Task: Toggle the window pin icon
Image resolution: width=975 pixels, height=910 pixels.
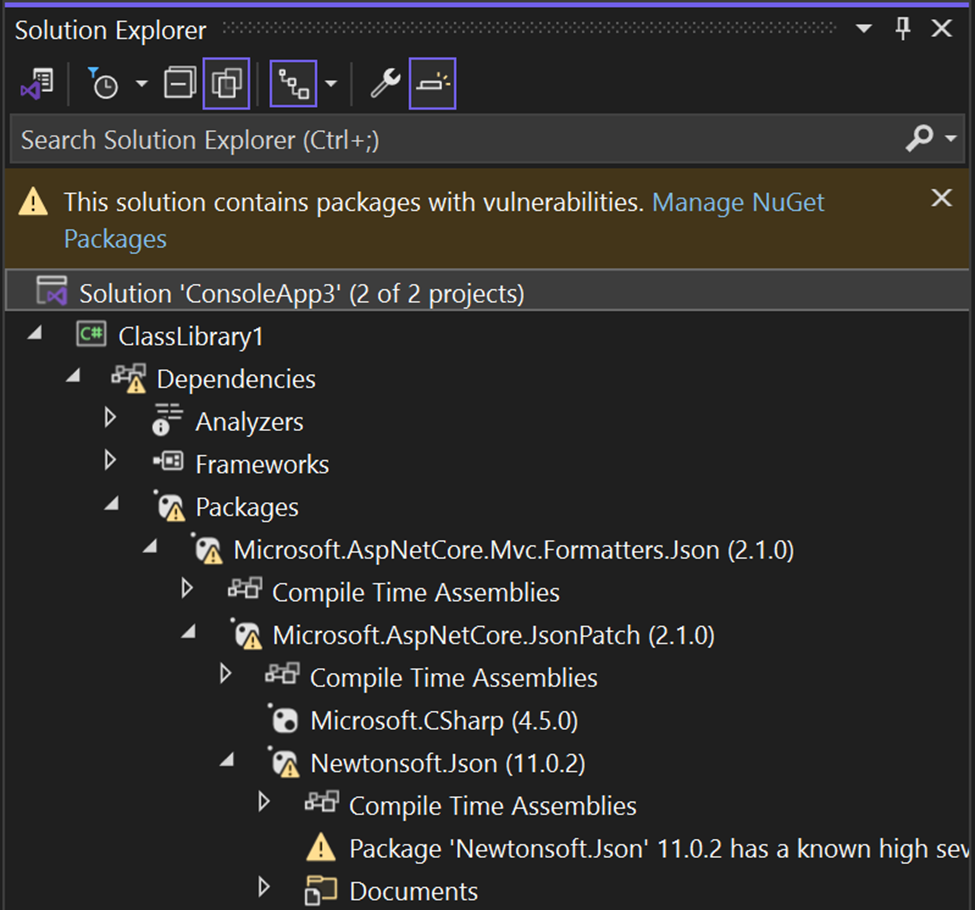Action: point(902,28)
